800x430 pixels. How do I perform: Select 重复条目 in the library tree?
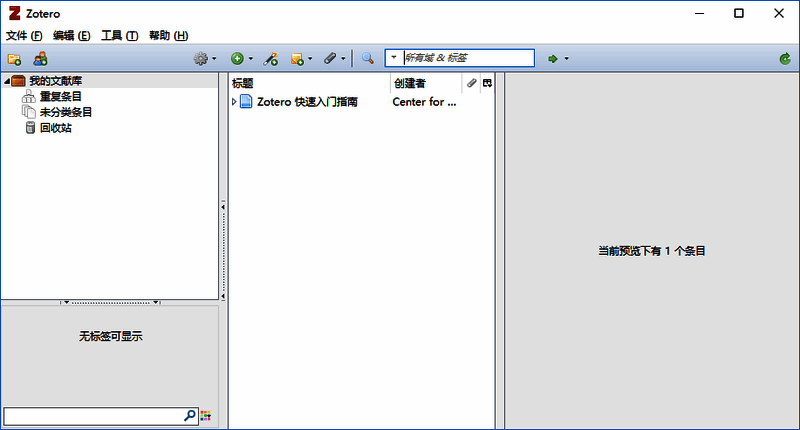(x=60, y=96)
